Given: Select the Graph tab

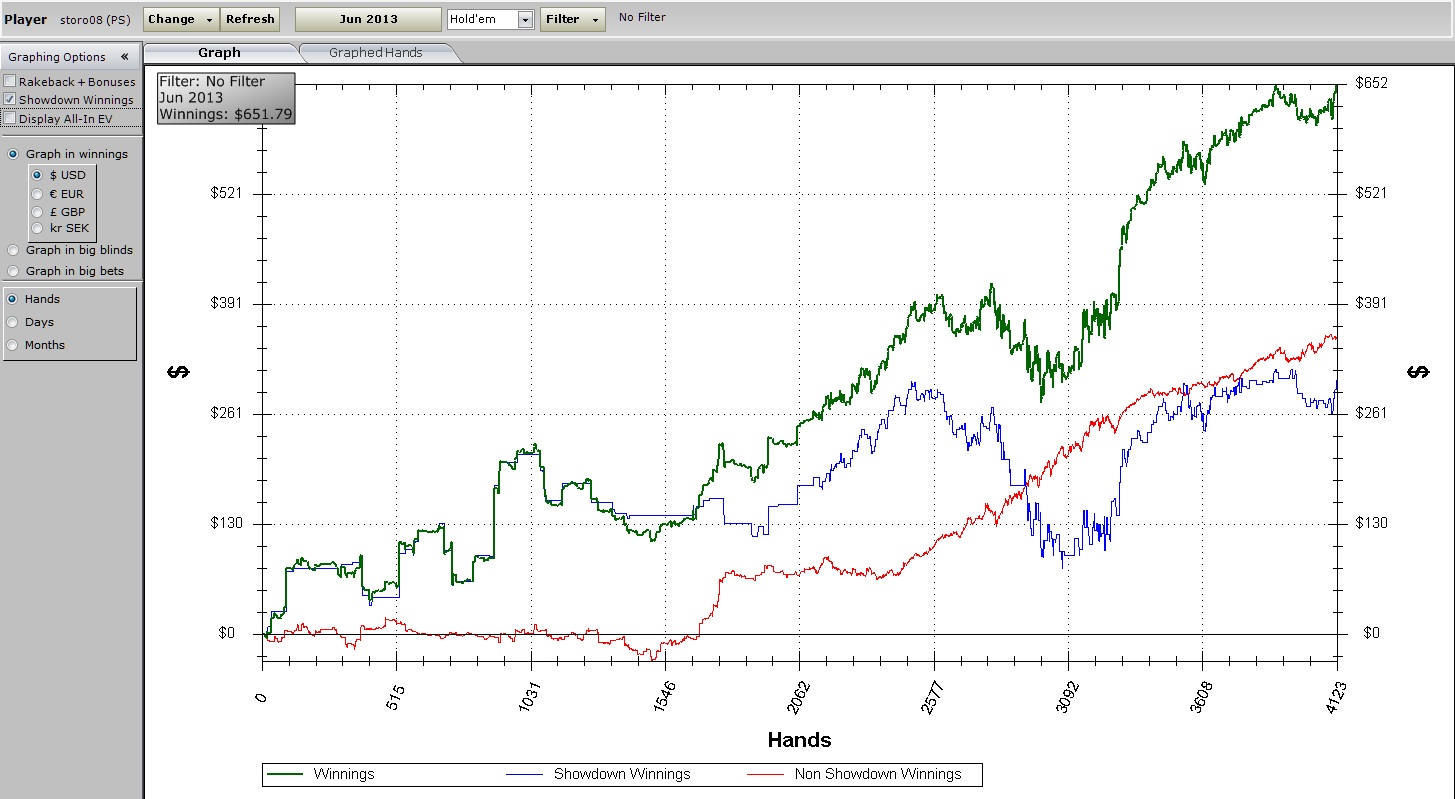Looking at the screenshot, I should coord(219,53).
